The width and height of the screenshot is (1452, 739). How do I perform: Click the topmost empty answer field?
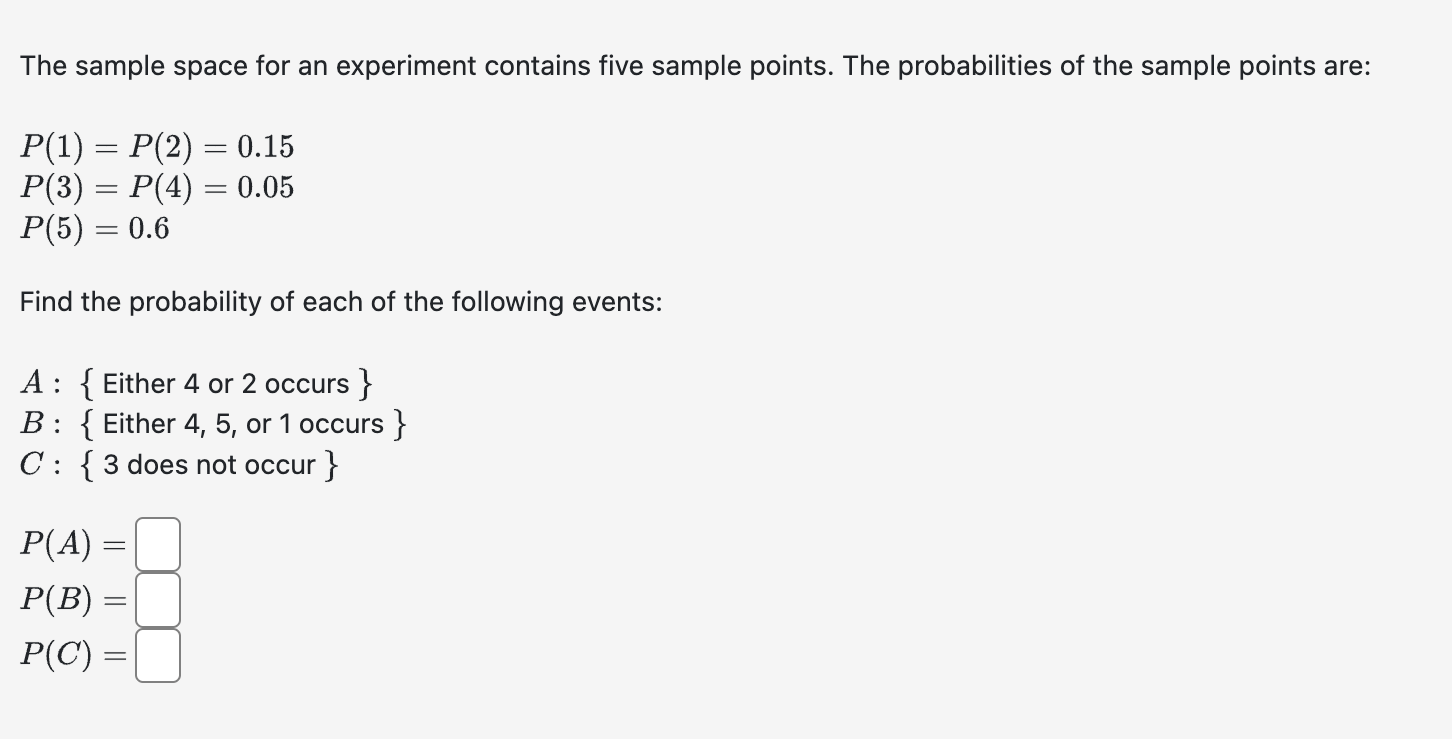coord(158,543)
